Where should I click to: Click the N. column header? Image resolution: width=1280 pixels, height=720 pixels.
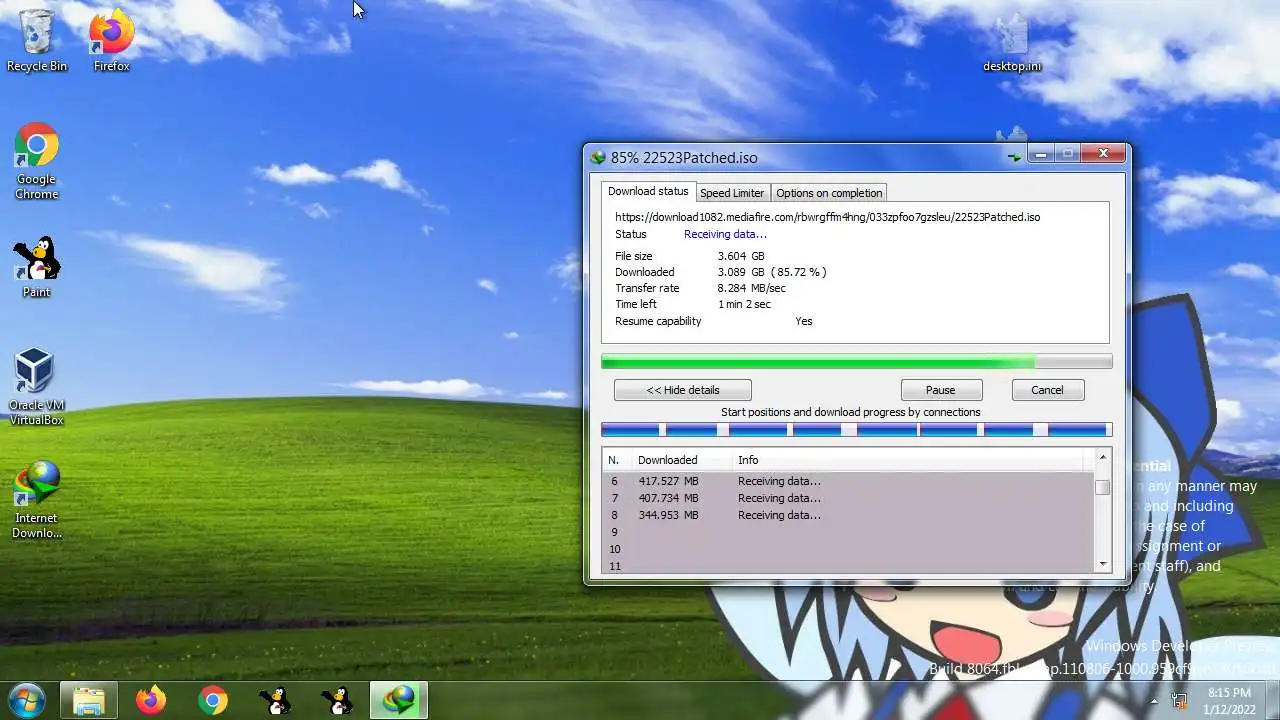tap(616, 460)
